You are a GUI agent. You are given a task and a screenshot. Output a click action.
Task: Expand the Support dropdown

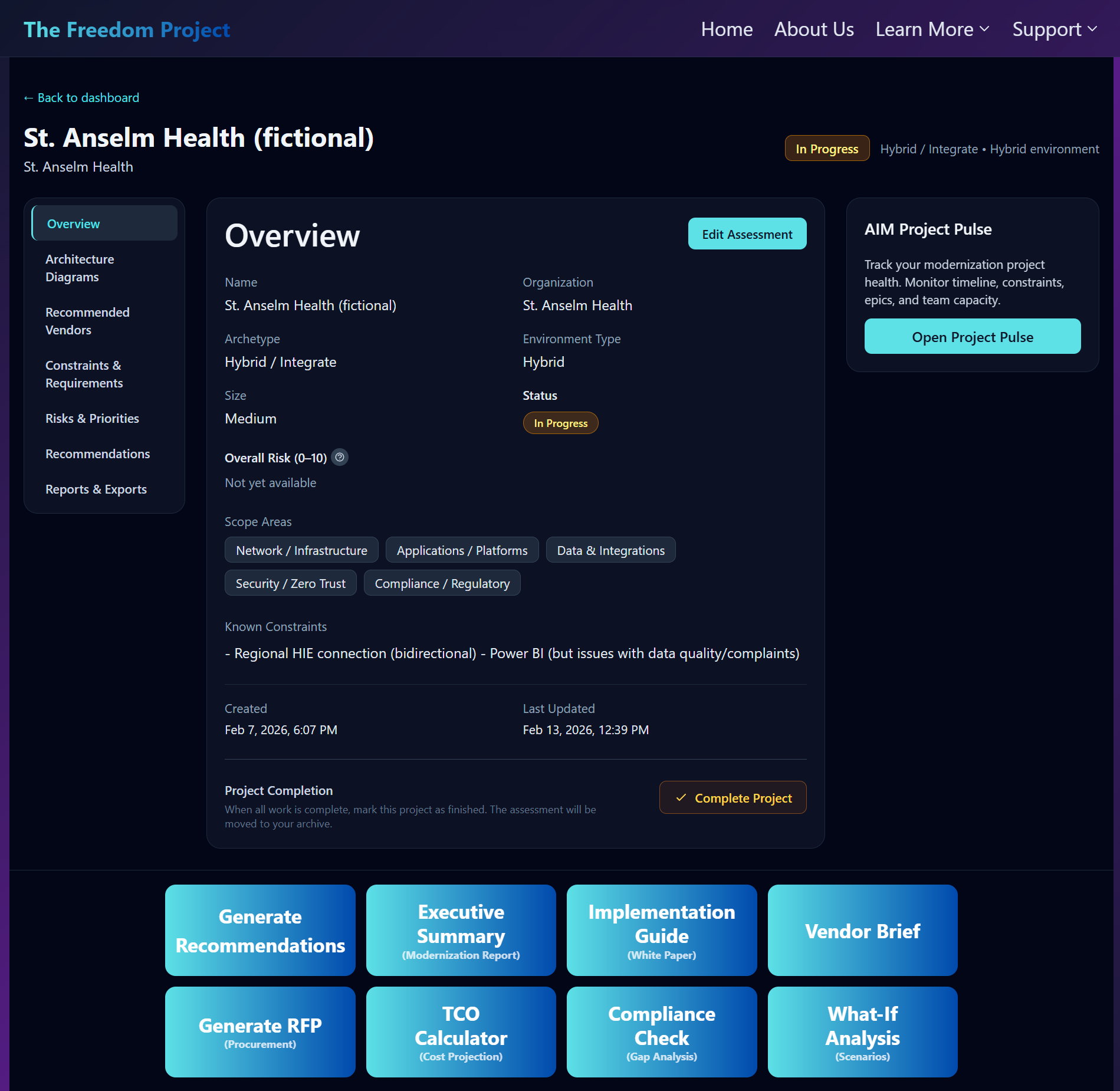[1054, 29]
